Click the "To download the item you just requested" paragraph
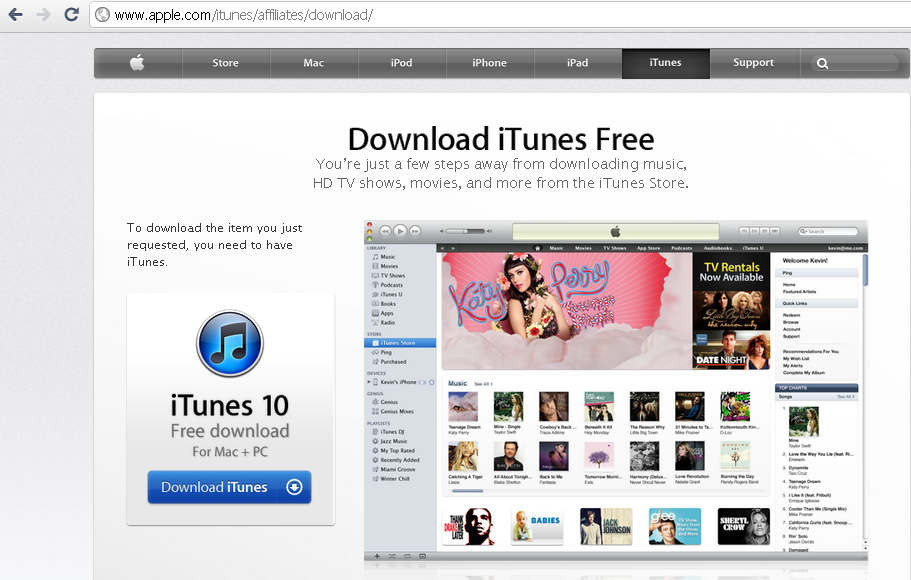 tap(215, 245)
